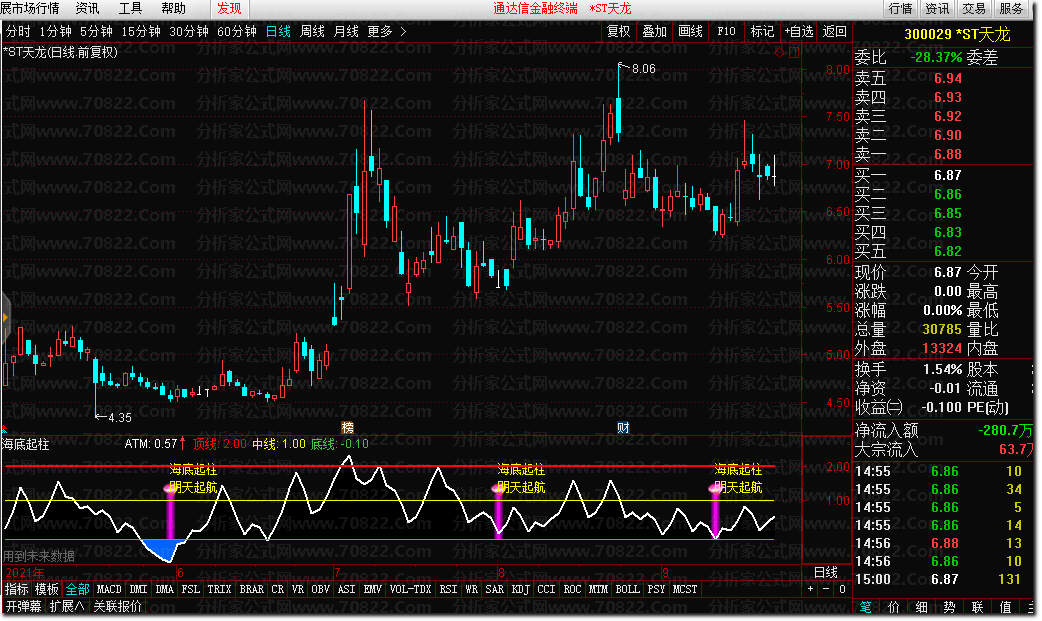Image resolution: width=1042 pixels, height=621 pixels.
Task: Select the 联 linked tab
Action: 978,607
